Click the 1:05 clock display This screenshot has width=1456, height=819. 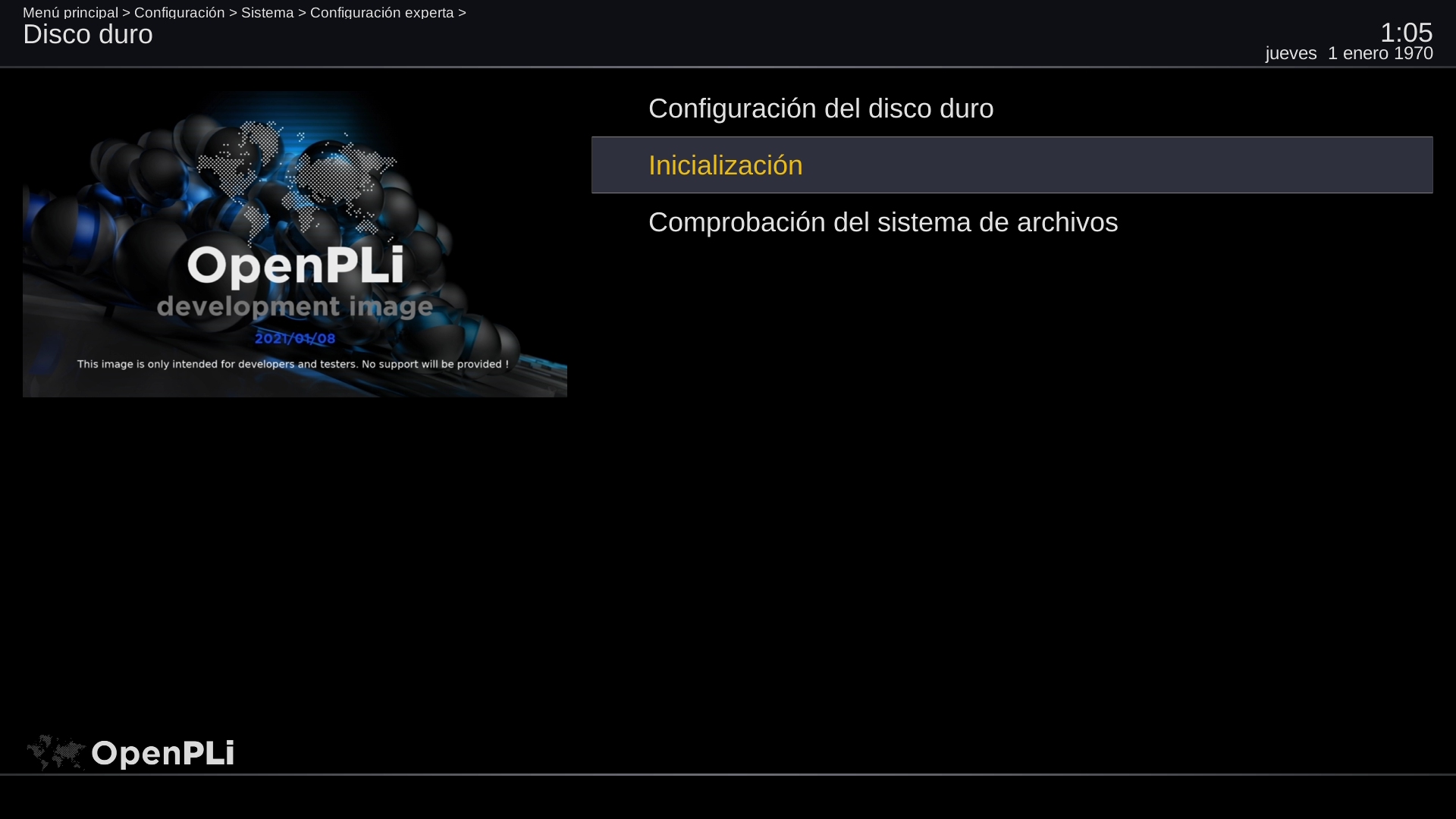coord(1405,33)
